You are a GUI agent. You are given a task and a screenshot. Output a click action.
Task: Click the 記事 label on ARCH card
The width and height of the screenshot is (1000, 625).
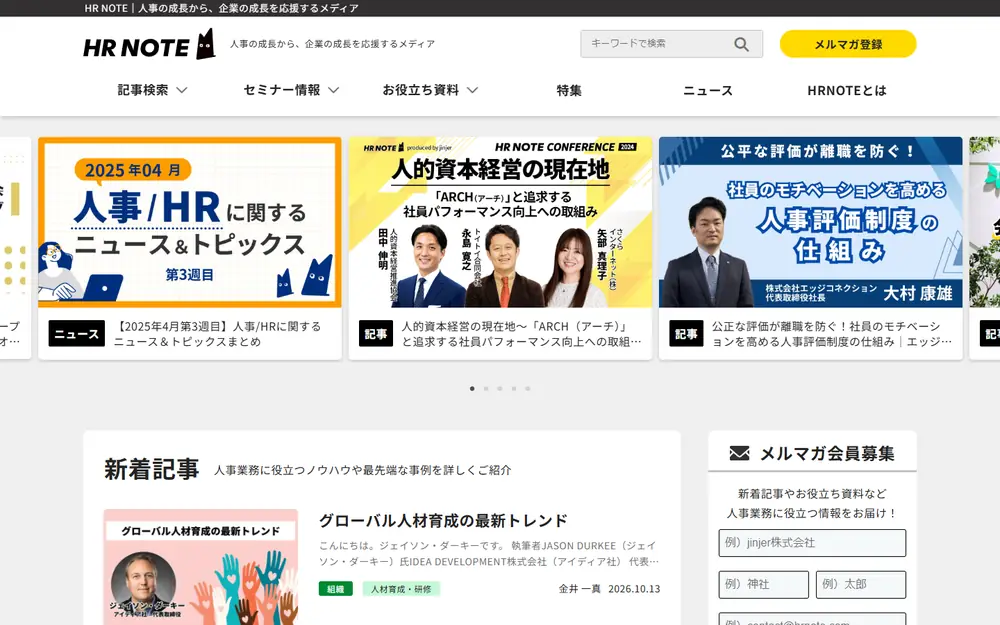376,334
